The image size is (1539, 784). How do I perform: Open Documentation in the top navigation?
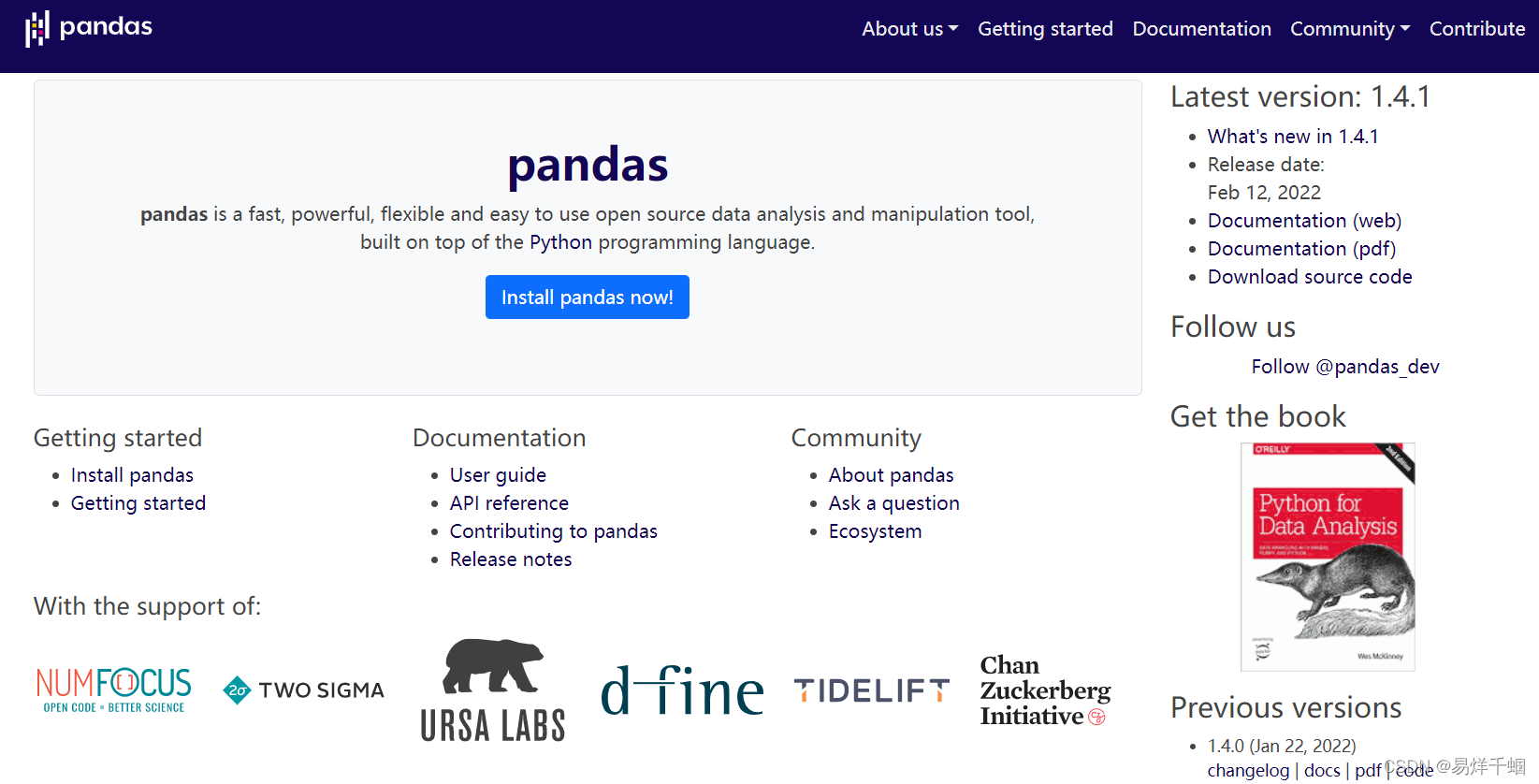pos(1201,29)
